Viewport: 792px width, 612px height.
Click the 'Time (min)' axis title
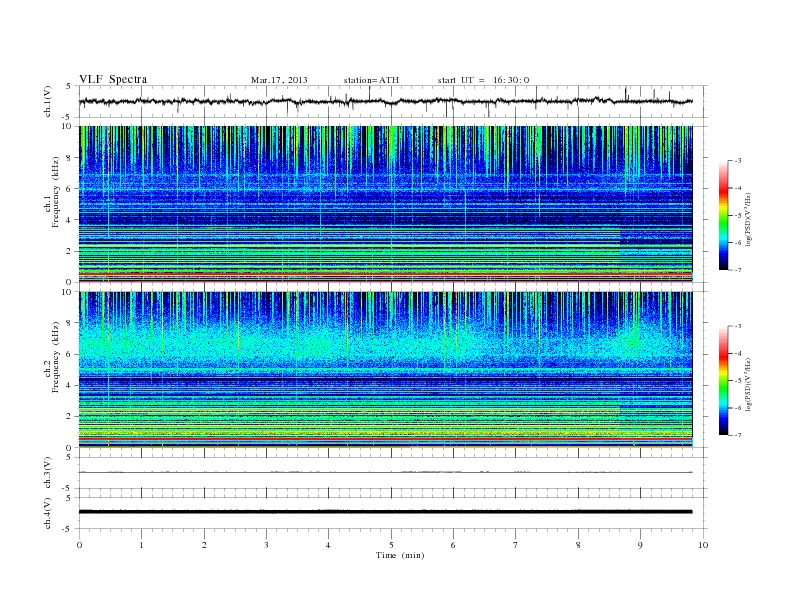point(400,555)
